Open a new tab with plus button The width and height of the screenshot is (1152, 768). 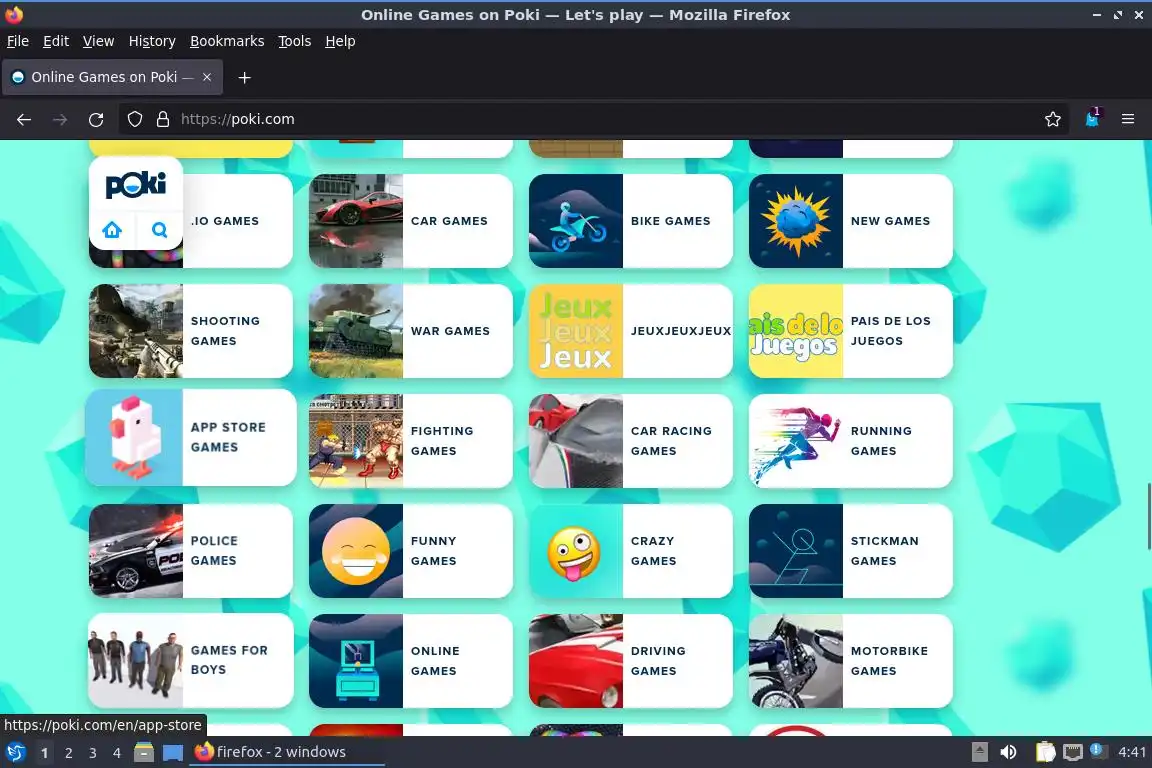245,77
